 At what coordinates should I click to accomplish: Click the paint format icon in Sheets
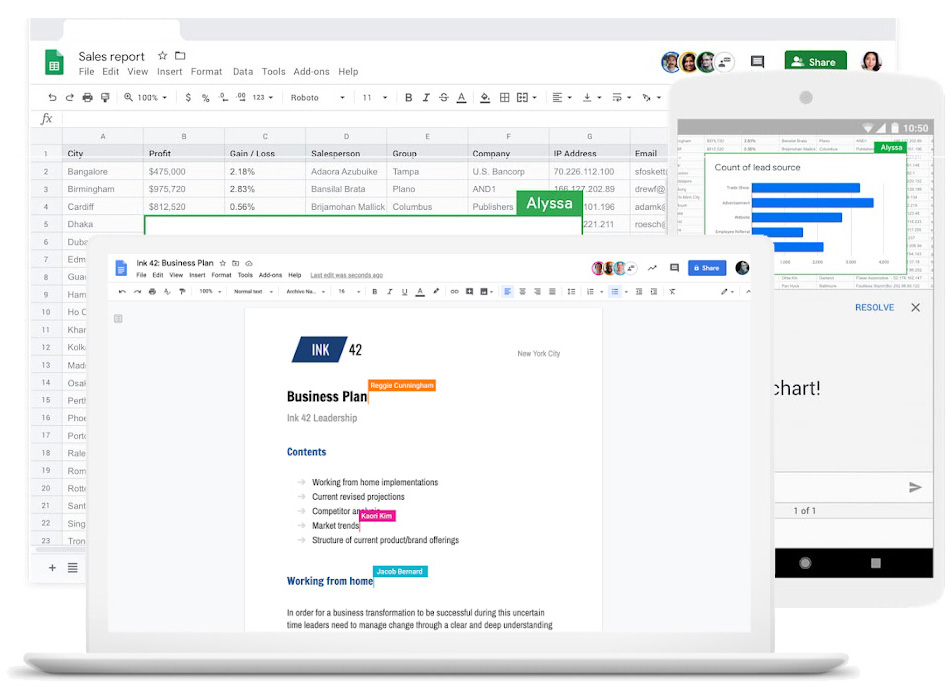tap(106, 98)
